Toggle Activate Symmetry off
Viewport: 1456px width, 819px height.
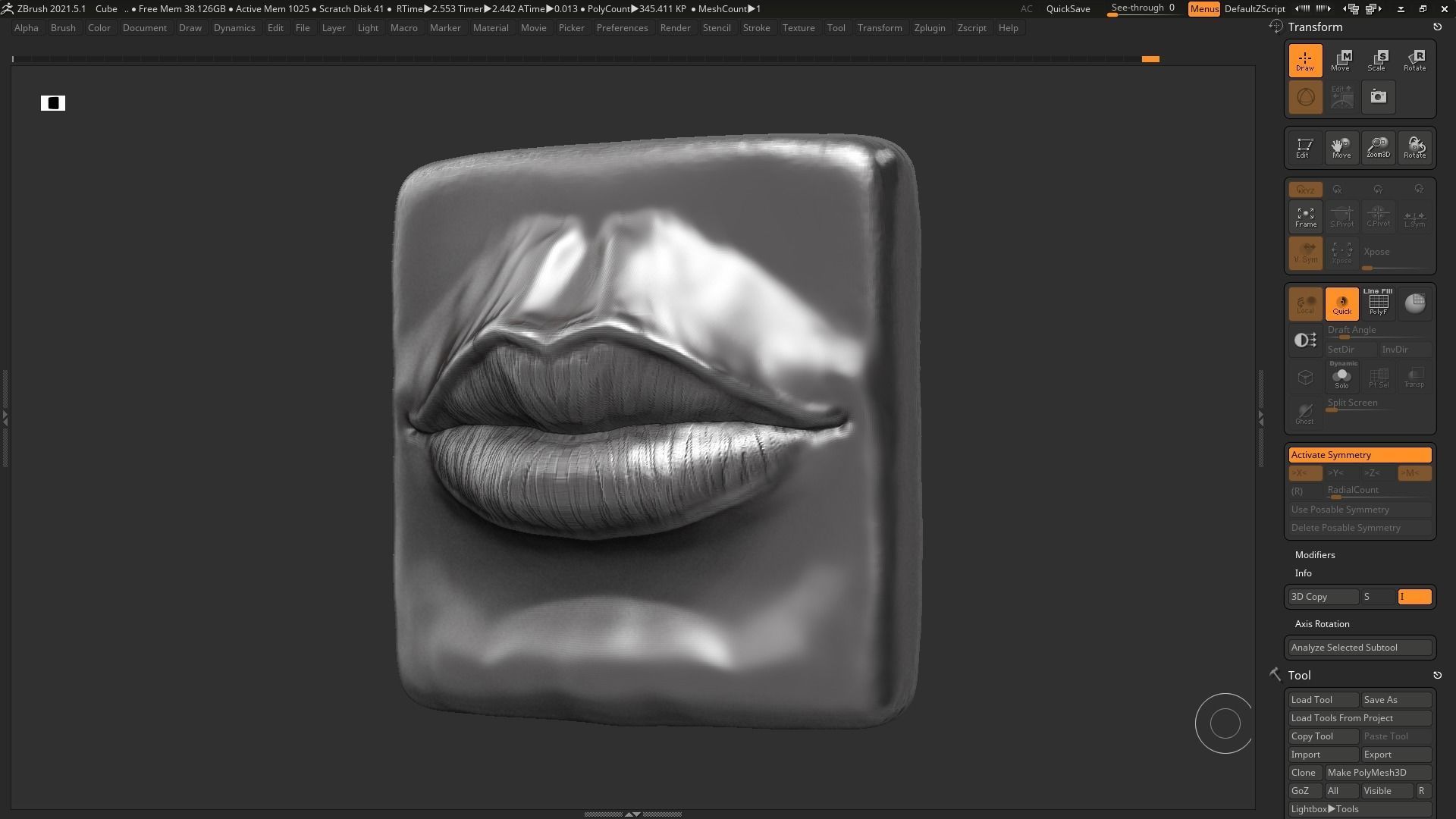point(1359,455)
